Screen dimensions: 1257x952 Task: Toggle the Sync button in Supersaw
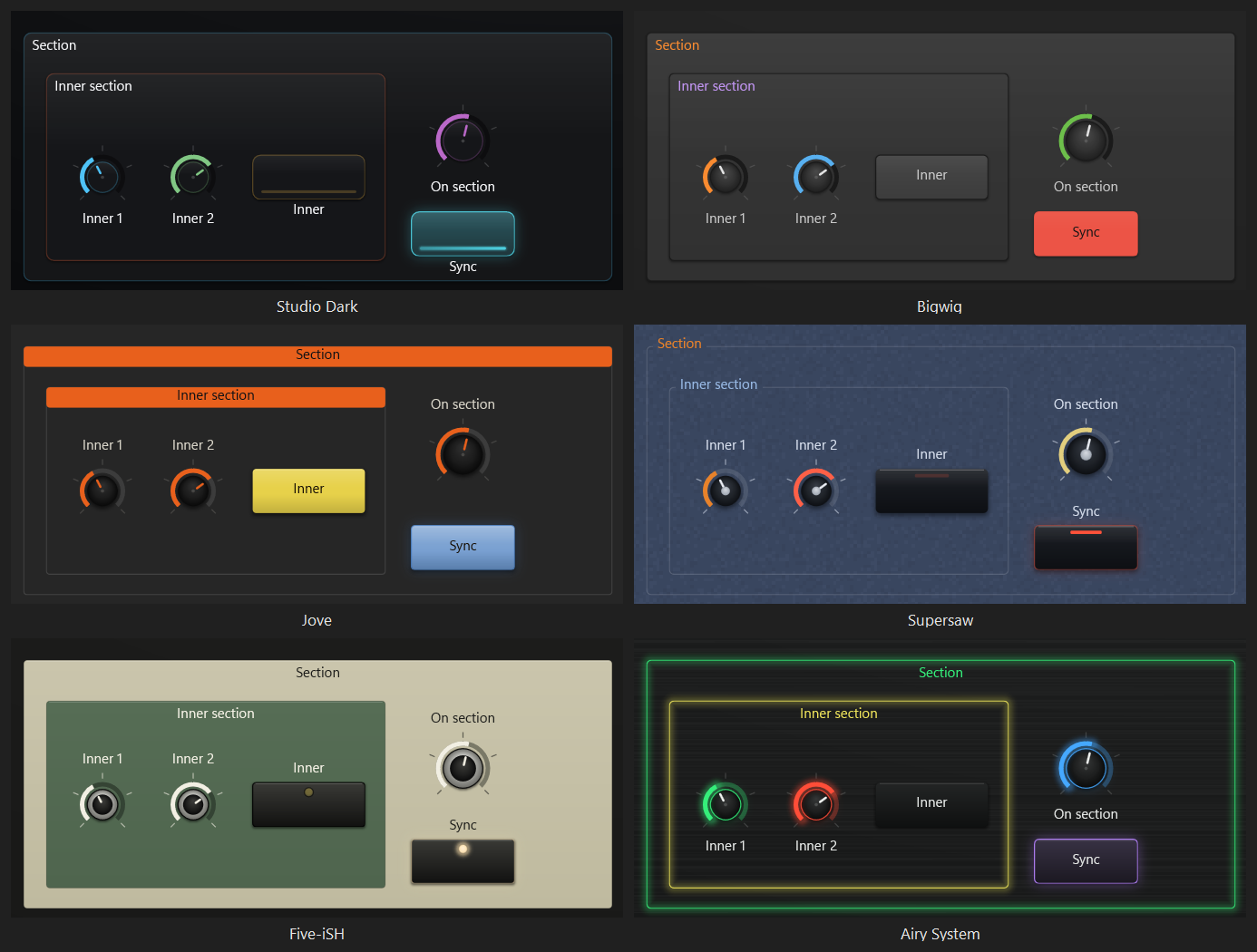pyautogui.click(x=1086, y=548)
